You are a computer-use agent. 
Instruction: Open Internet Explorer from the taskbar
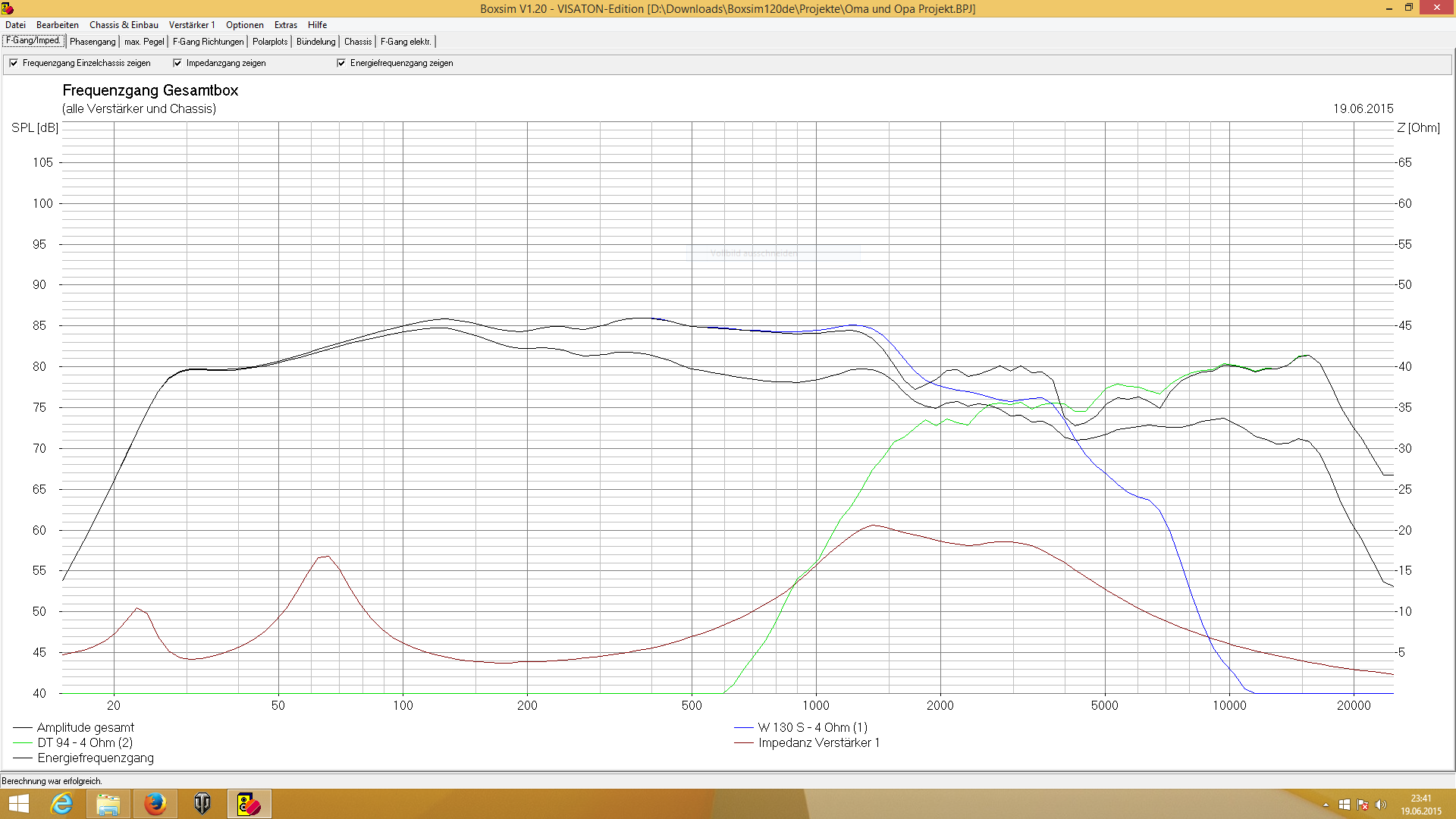[x=61, y=804]
